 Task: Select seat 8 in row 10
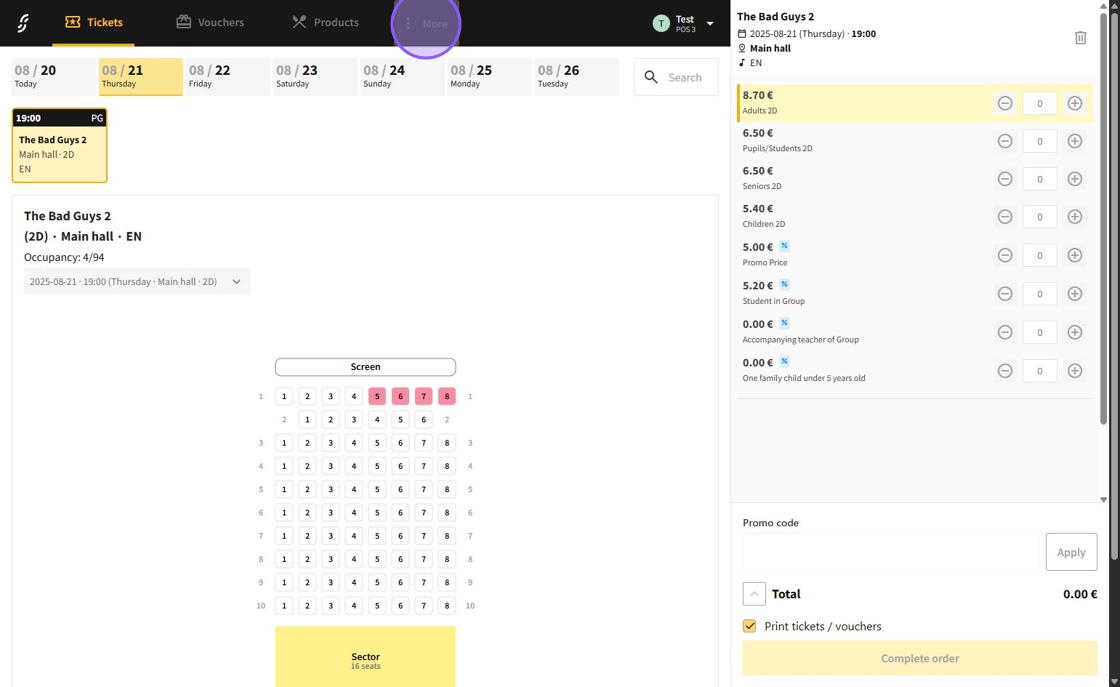coord(447,606)
